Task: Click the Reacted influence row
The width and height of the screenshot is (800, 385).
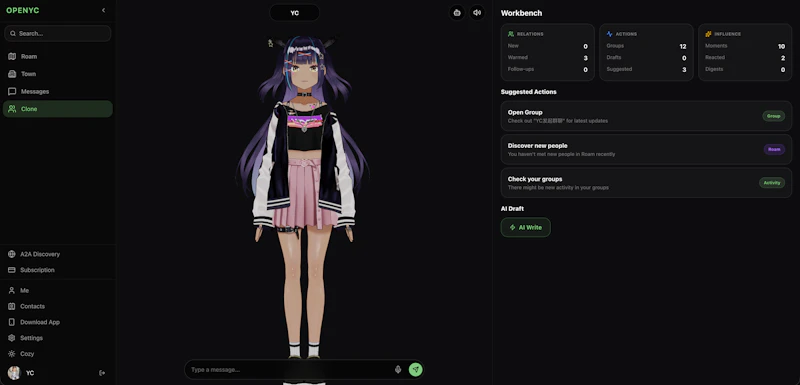Action: [745, 58]
